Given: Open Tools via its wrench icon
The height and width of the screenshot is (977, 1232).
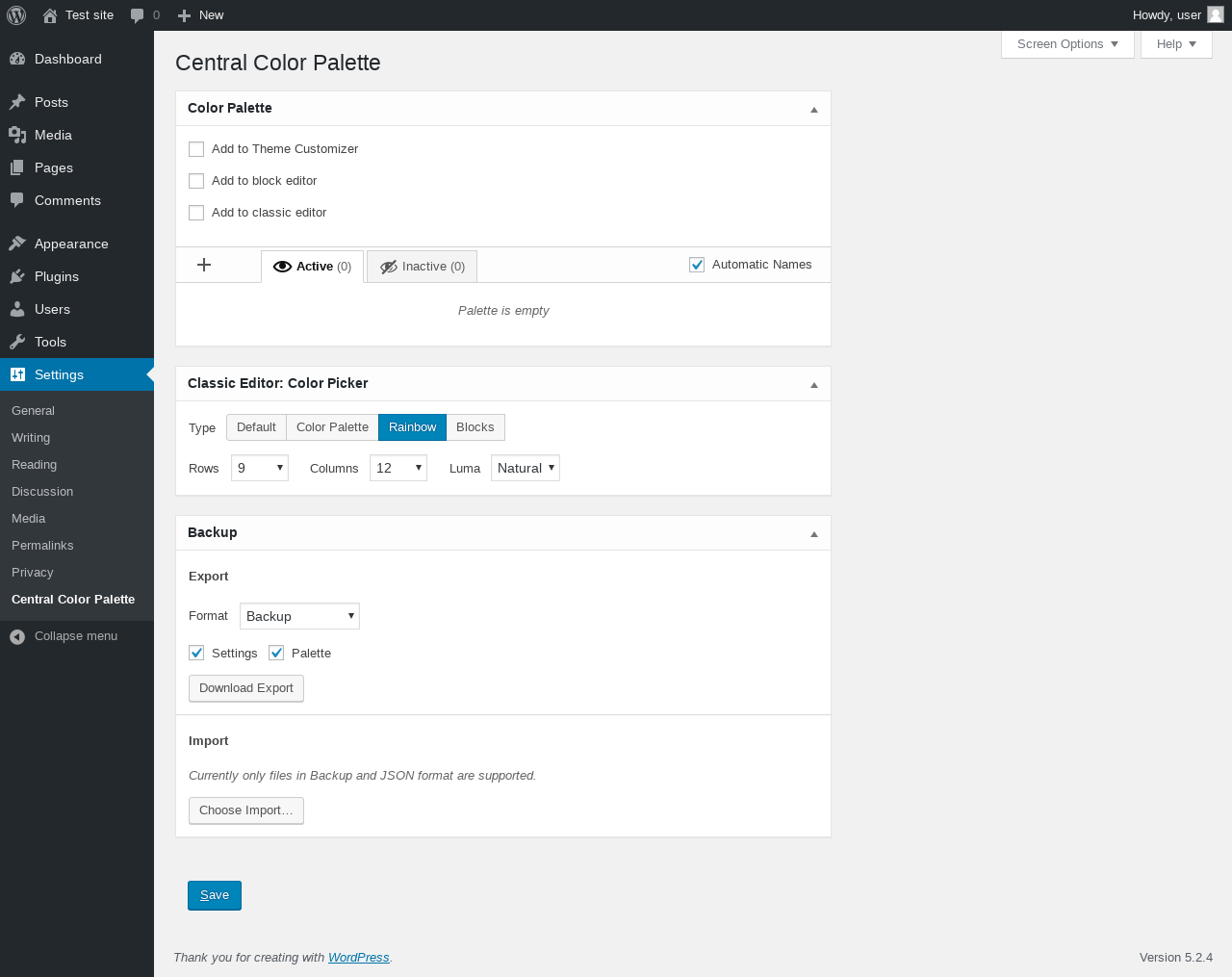Looking at the screenshot, I should coord(17,342).
